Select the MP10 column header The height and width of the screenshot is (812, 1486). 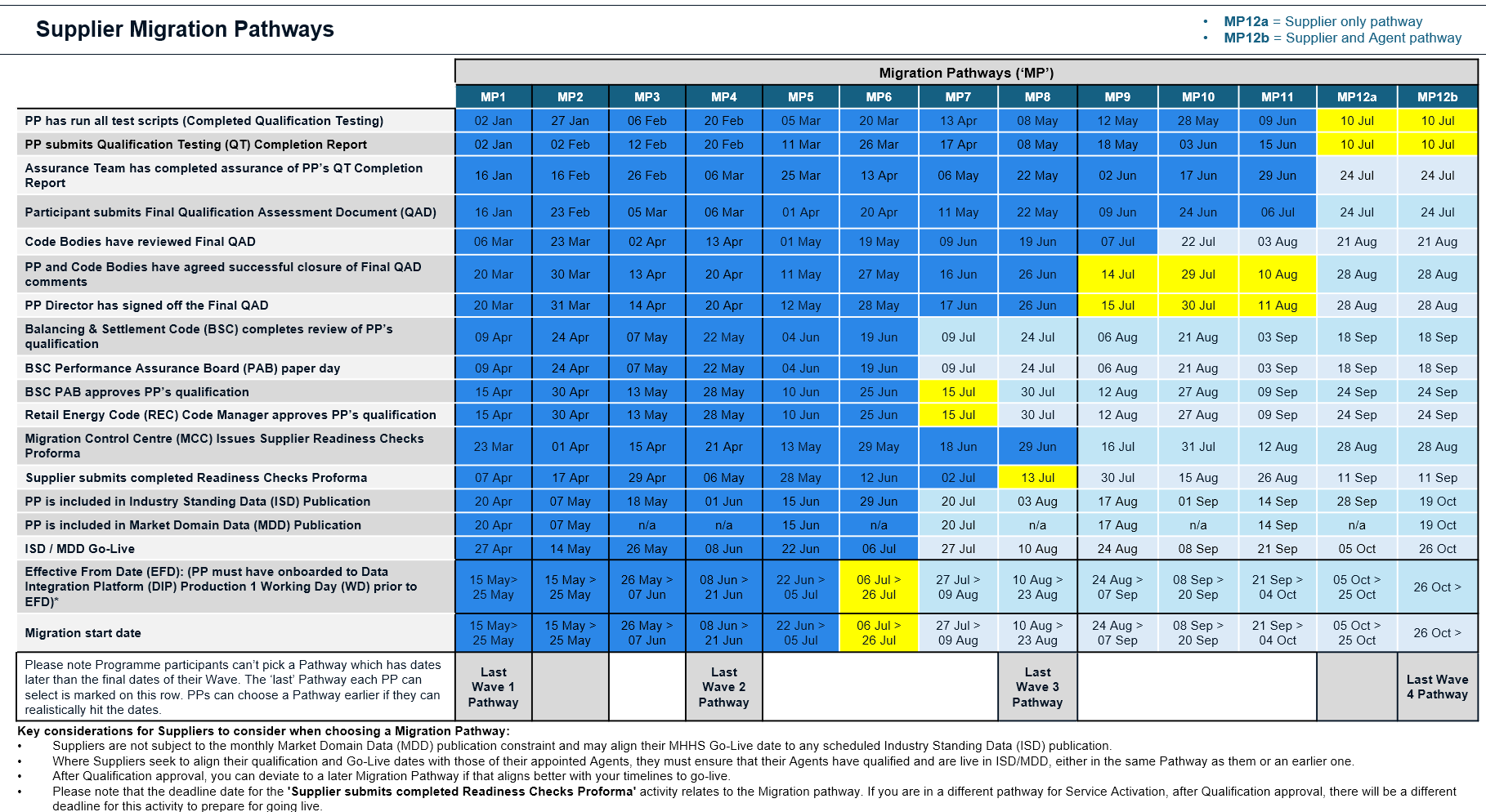coord(1198,97)
